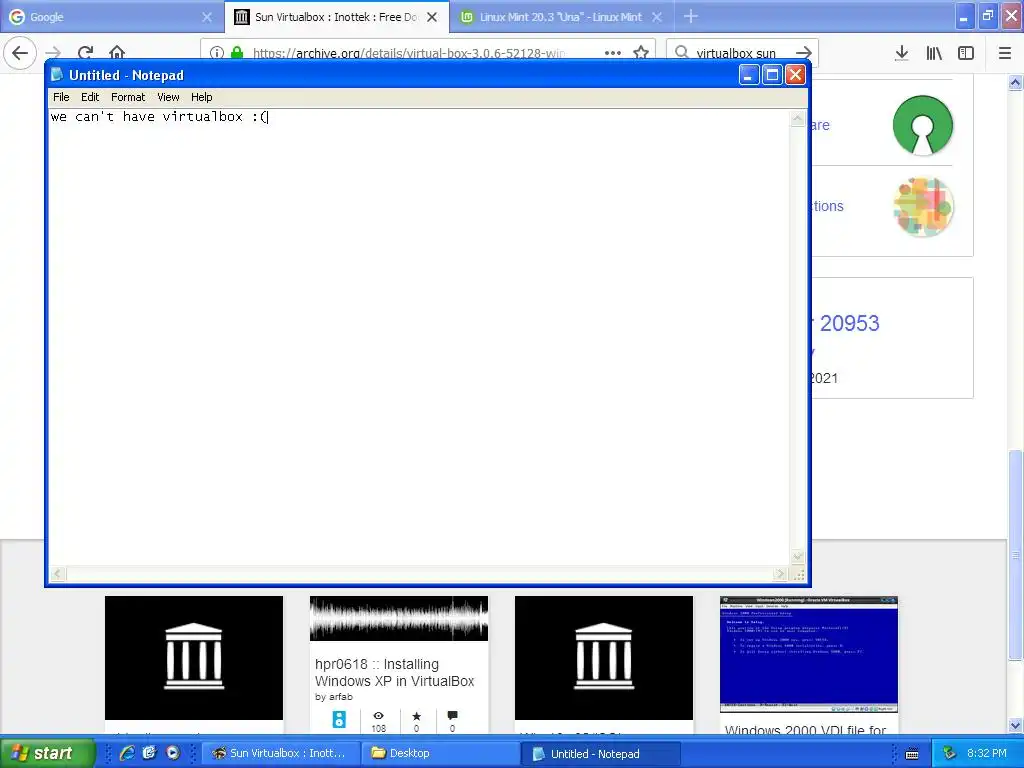
Task: Click the views eye icon on hpr0618
Action: 379,716
